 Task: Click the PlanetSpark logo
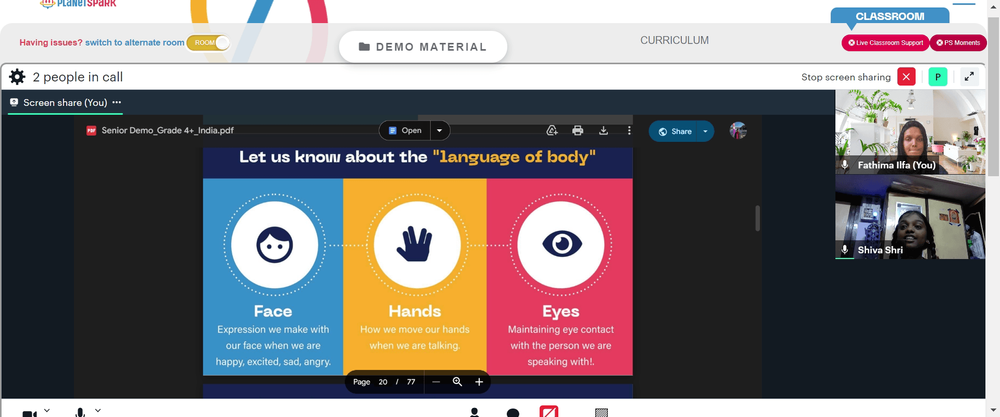point(78,3)
